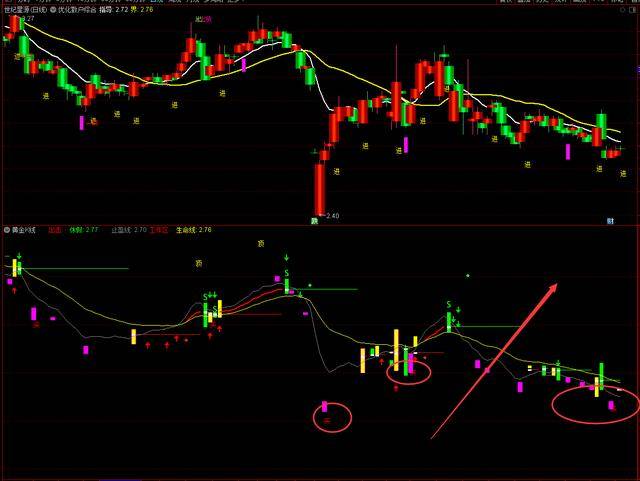Image resolution: width=640 pixels, height=481 pixels.
Task: Select the 优化散户综合 indicator name label
Action: [x=77, y=9]
